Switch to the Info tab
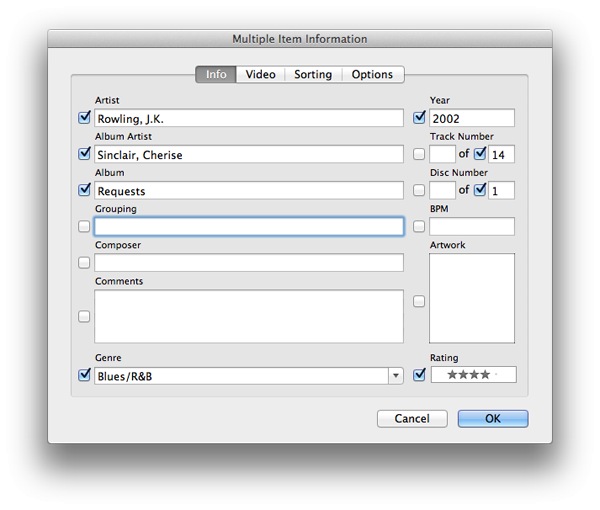The width and height of the screenshot is (600, 510). point(216,74)
